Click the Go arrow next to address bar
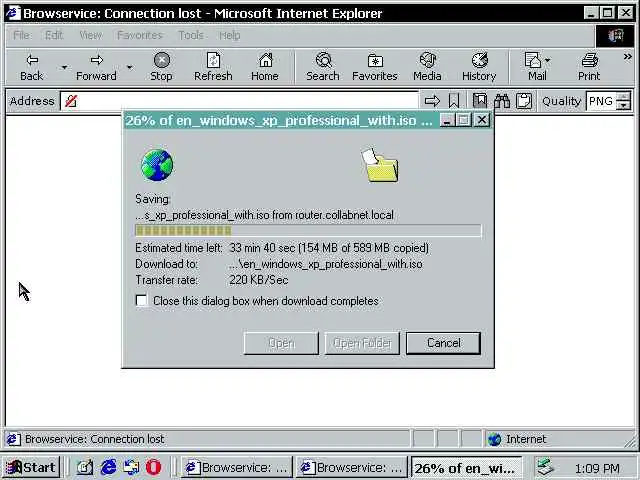Screen dimensions: 640x480 tap(432, 101)
